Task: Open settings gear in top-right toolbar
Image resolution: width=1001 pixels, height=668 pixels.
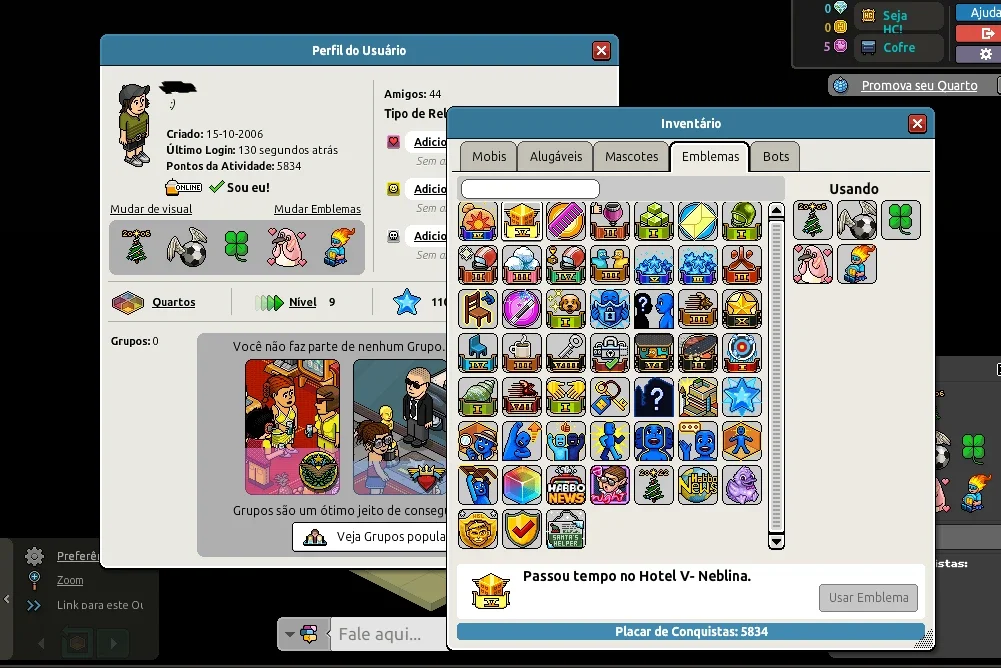Action: (986, 54)
